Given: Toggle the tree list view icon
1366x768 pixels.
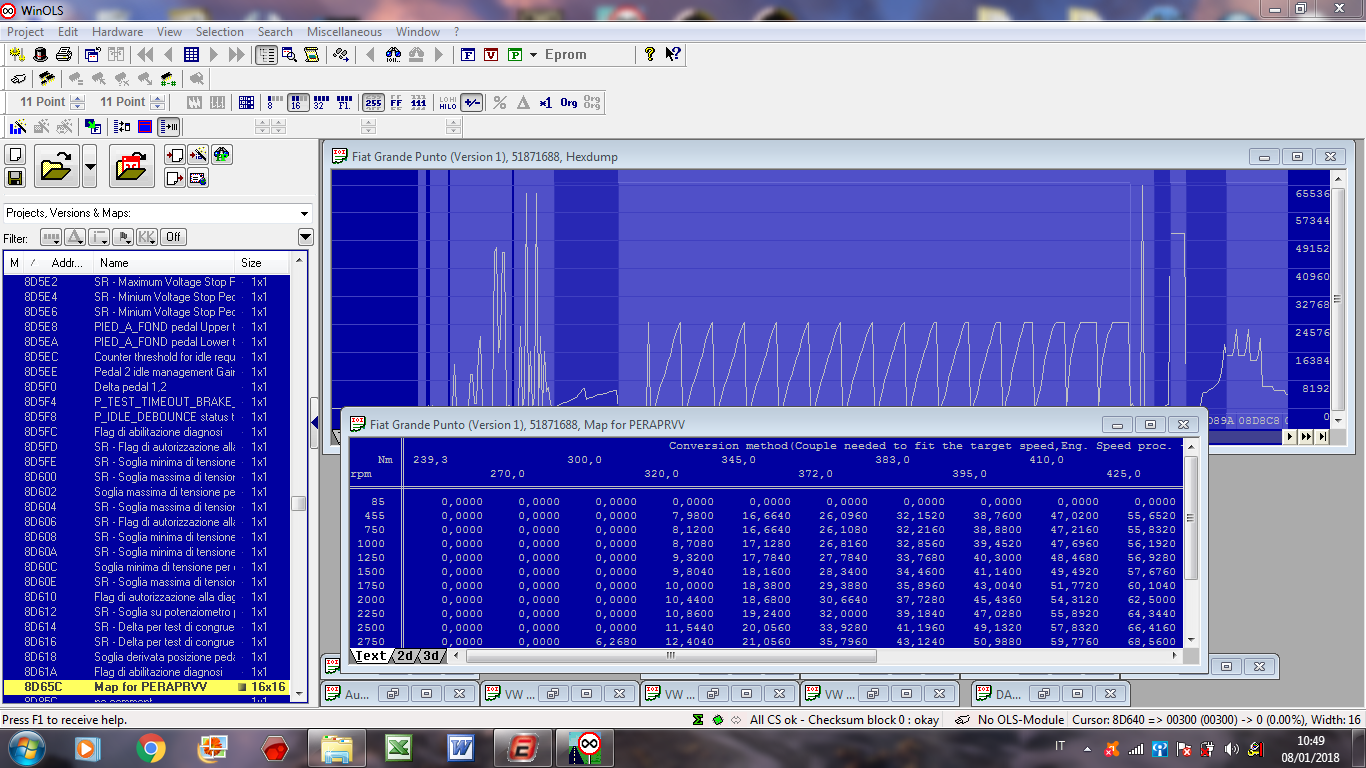Looking at the screenshot, I should point(266,55).
